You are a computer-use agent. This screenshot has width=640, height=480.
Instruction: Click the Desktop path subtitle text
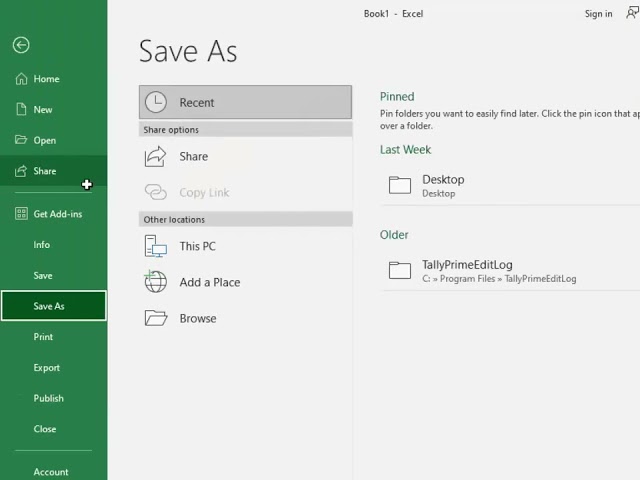pyautogui.click(x=438, y=193)
